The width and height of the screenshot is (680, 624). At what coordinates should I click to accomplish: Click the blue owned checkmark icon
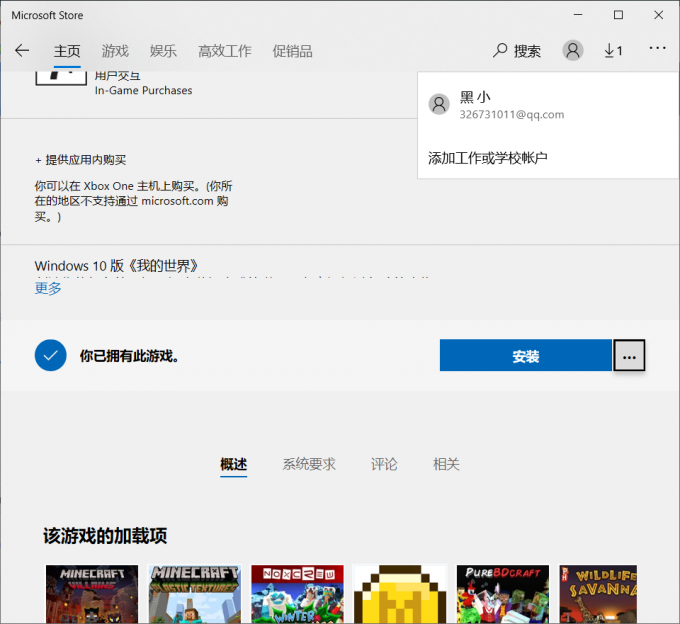coord(51,355)
